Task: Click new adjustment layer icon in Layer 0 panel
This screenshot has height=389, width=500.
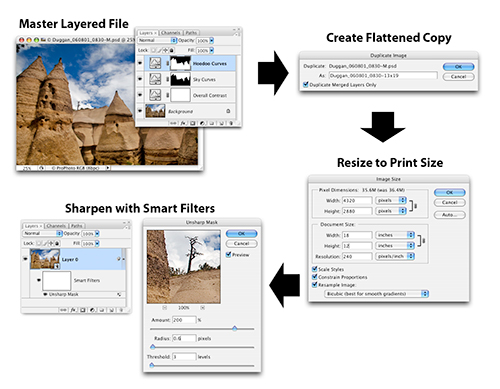Action: point(92,310)
